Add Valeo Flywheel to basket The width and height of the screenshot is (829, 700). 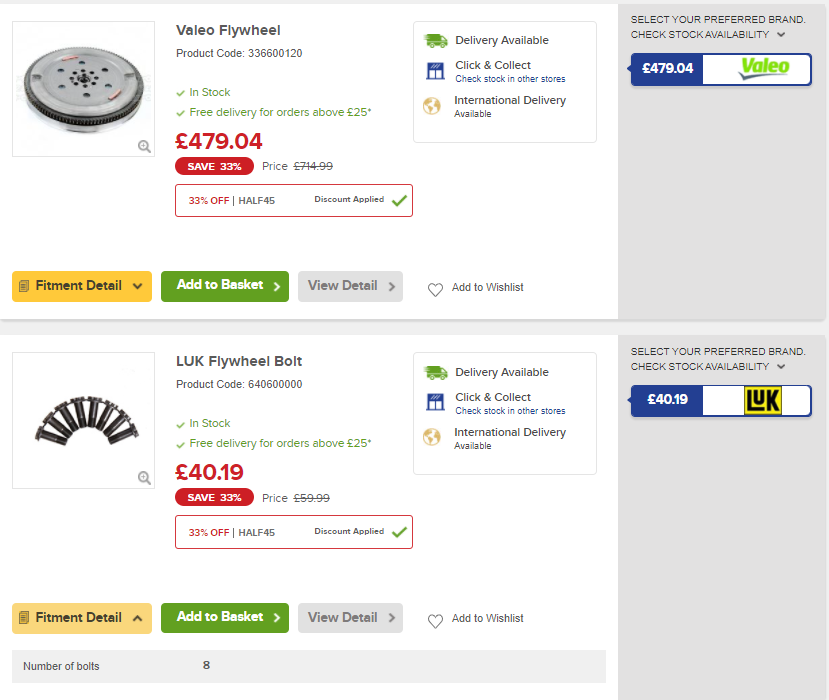tap(224, 286)
